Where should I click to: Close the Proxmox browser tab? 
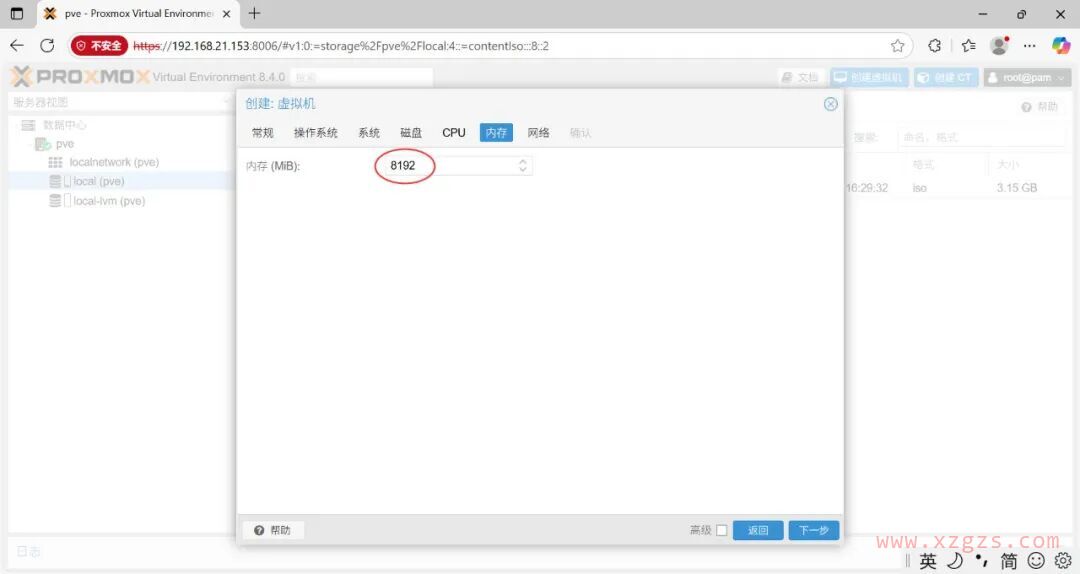pos(227,14)
